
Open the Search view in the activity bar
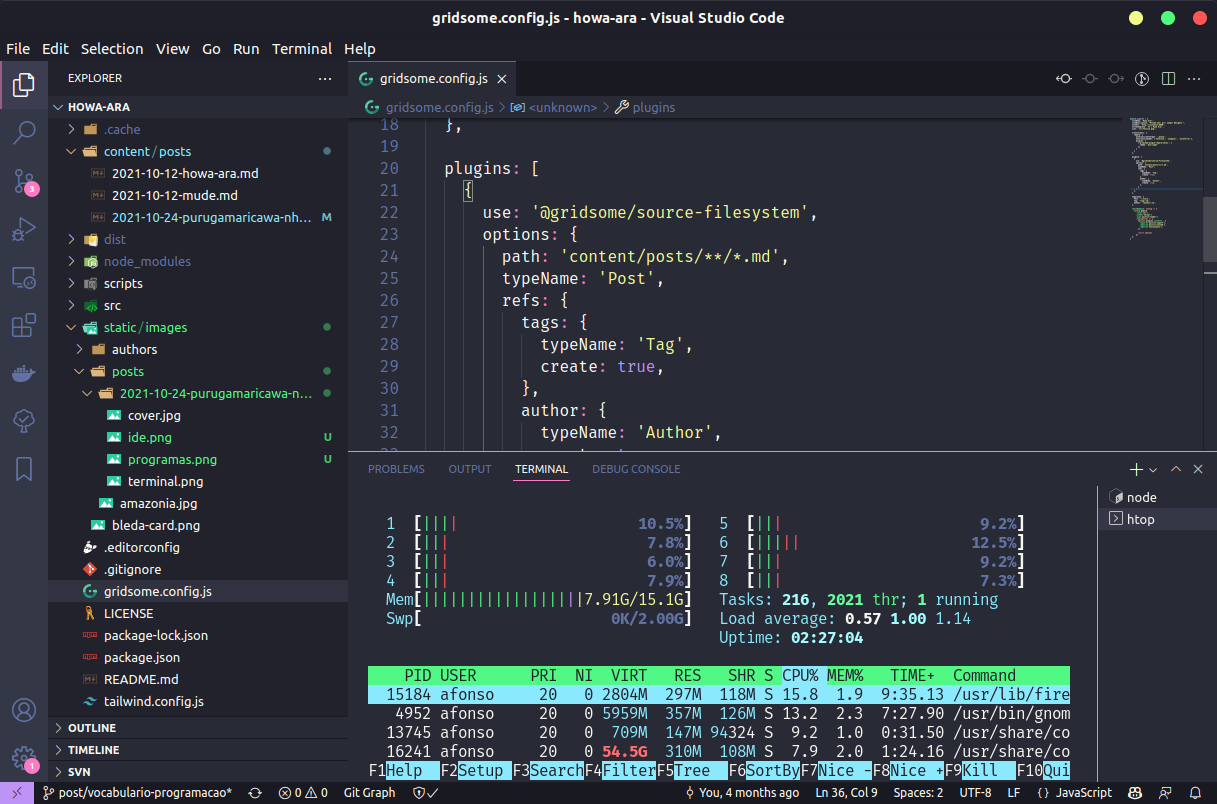[24, 133]
